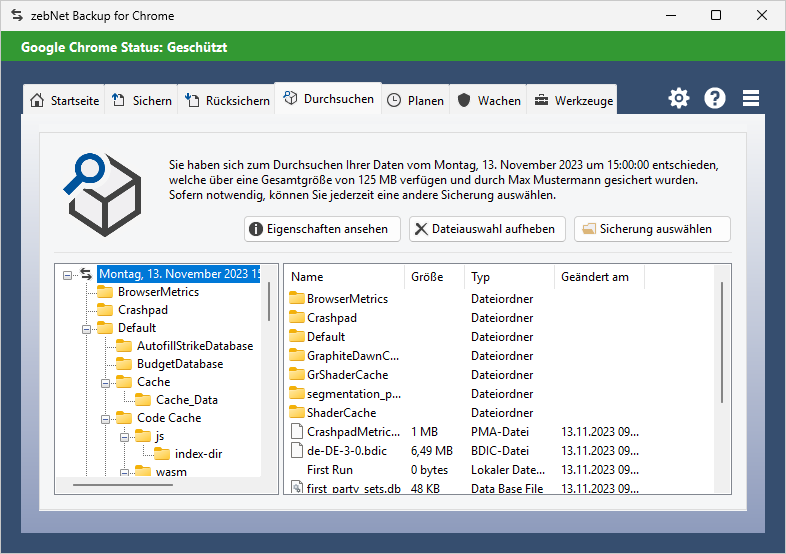Collapse the wasm folder node

pyautogui.click(x=124, y=472)
